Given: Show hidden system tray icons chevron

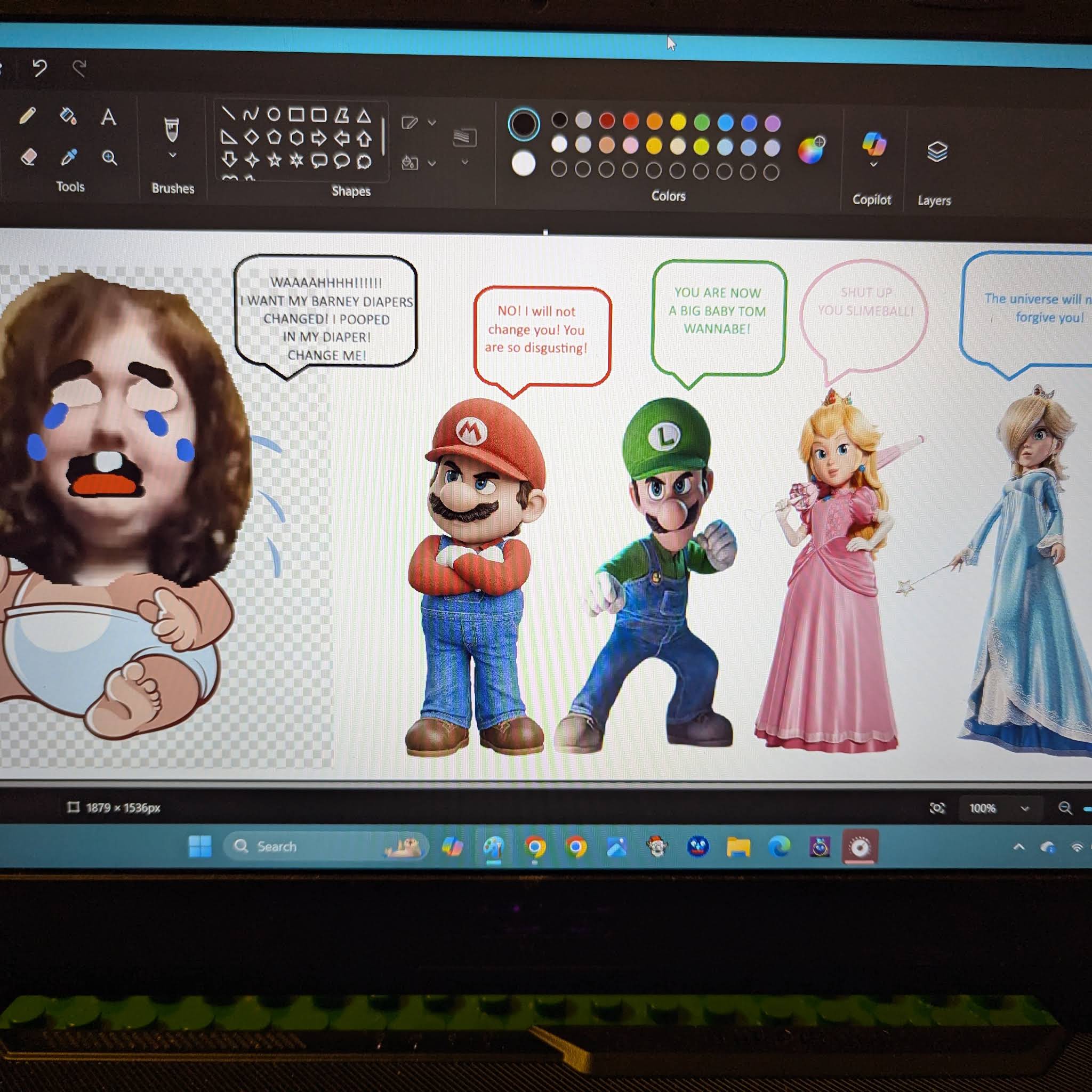Looking at the screenshot, I should click(x=1018, y=847).
